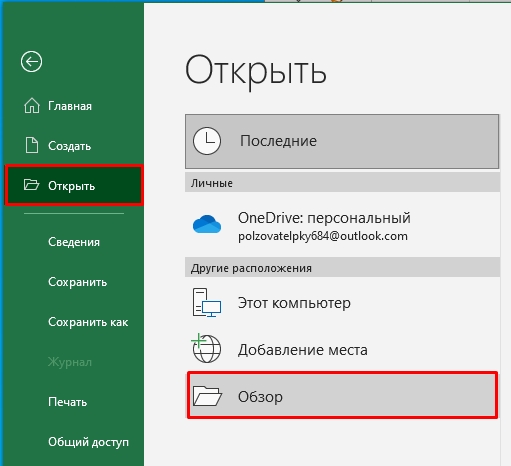Click the folder icon beside Обзор

pos(207,396)
